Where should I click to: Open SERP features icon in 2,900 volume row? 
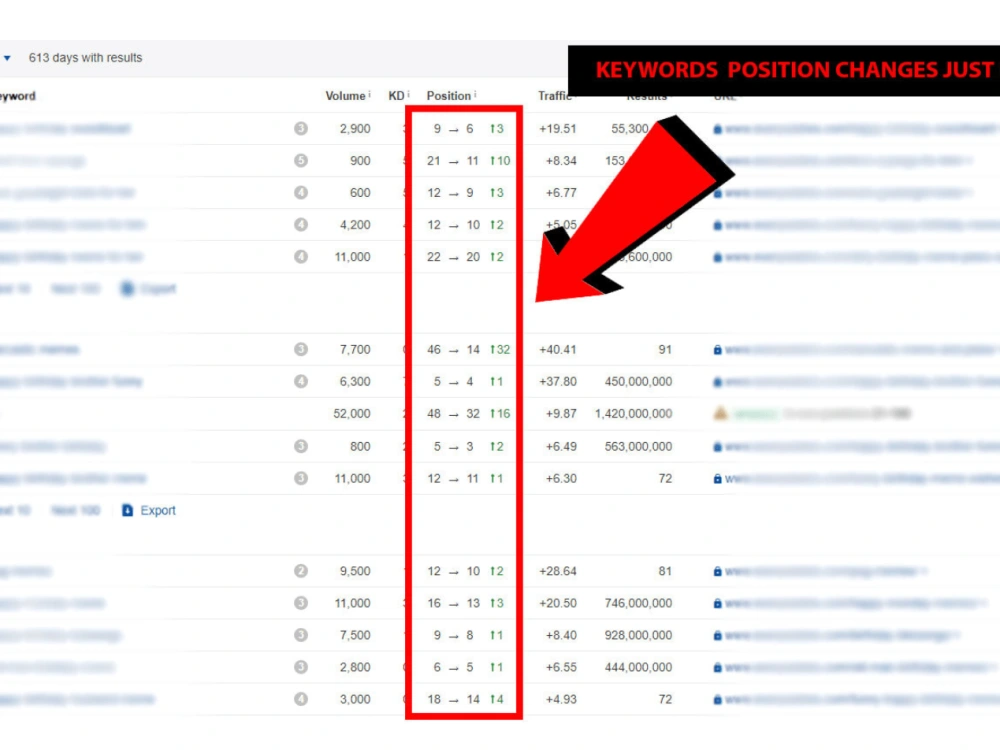point(301,129)
